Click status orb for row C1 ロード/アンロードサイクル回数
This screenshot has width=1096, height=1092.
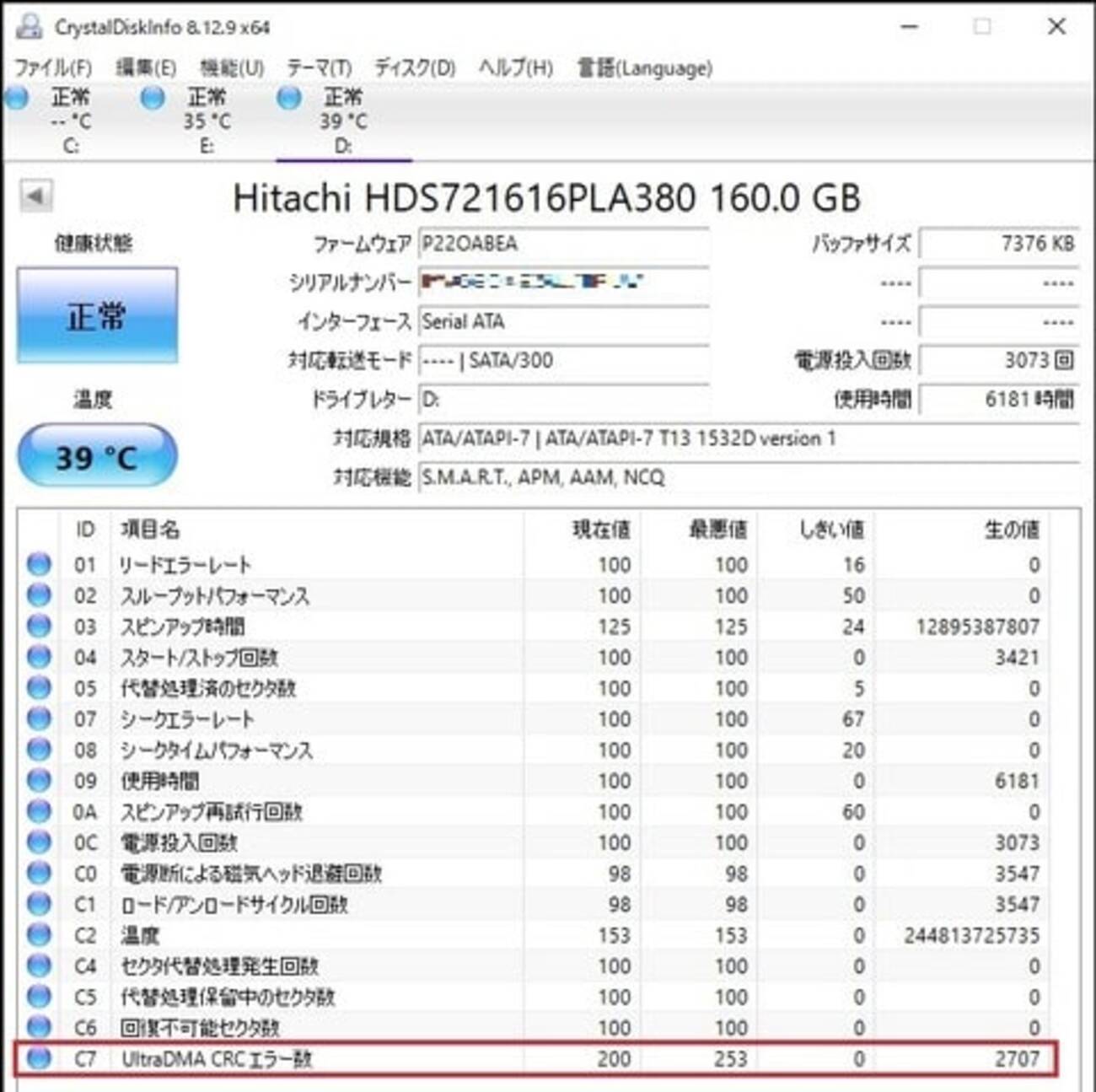[39, 904]
